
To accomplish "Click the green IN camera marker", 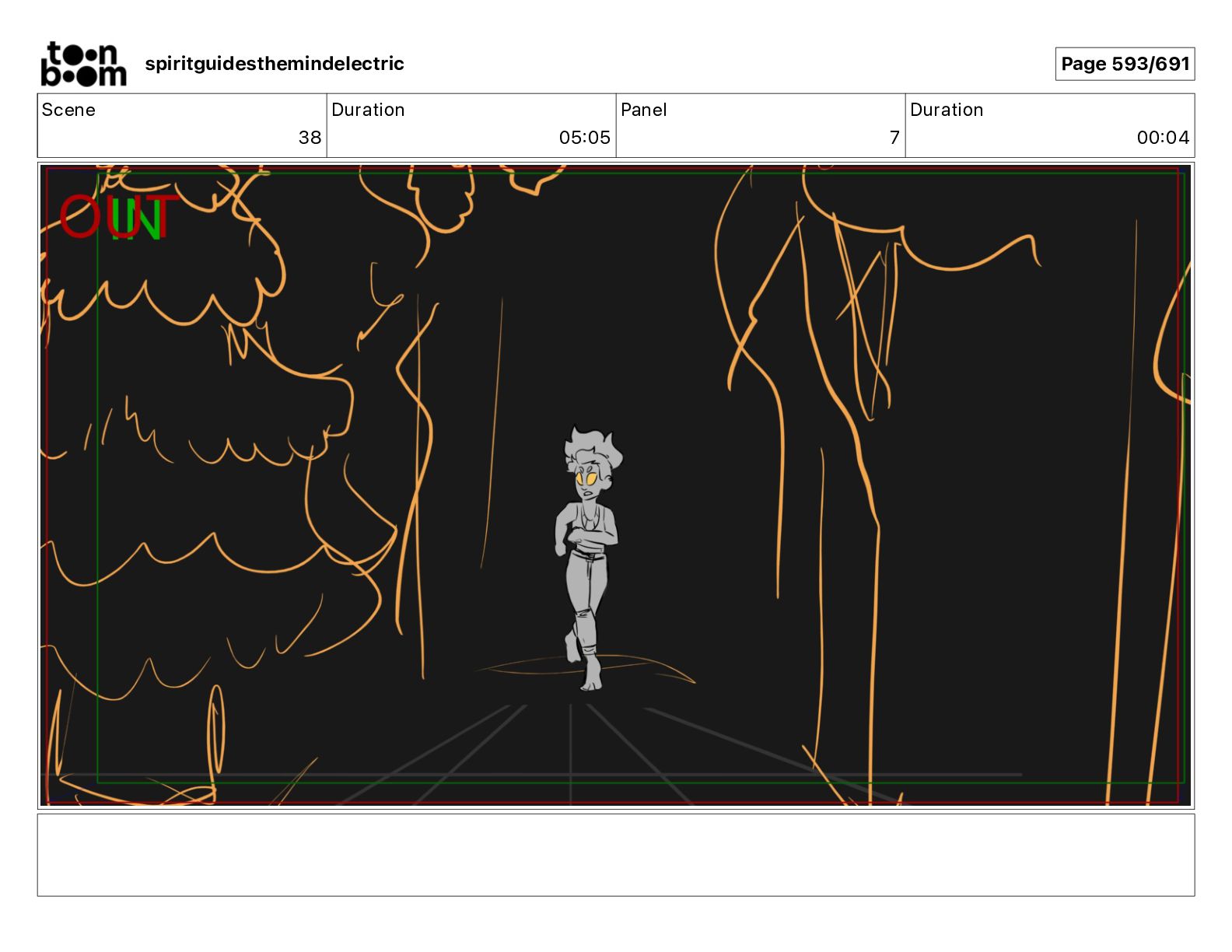I will pyautogui.click(x=137, y=219).
